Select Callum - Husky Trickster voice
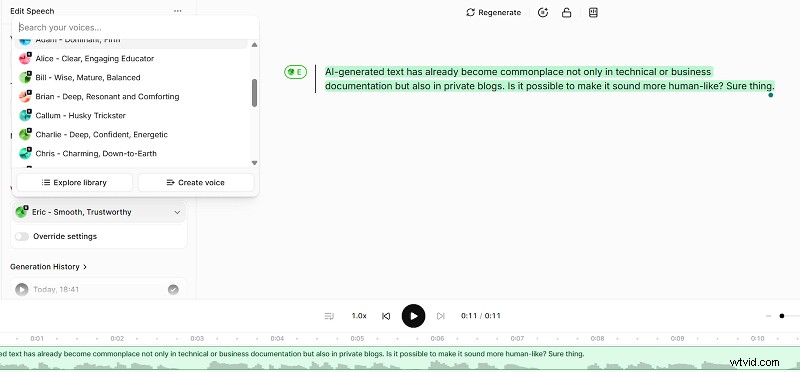Viewport: 800px width, 372px height. (132, 115)
